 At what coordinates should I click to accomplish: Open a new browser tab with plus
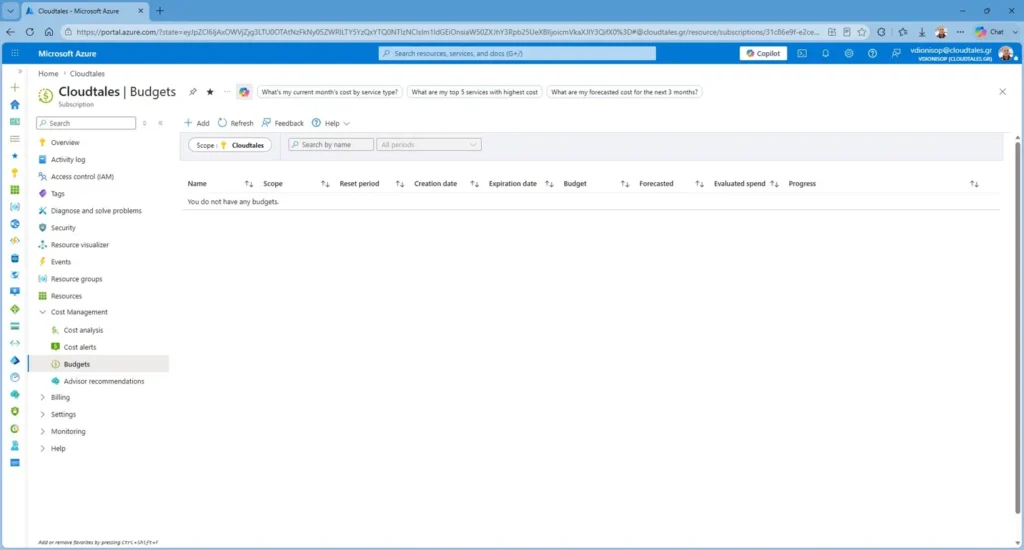point(159,11)
